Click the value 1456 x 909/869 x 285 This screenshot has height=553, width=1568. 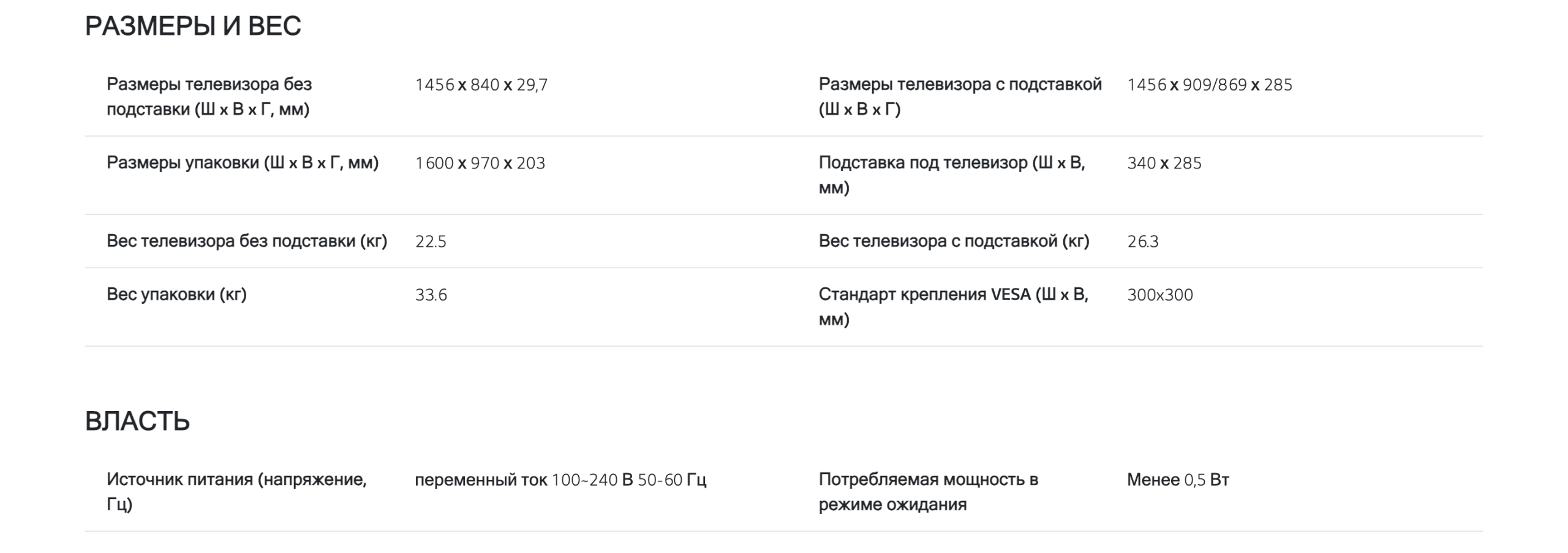pyautogui.click(x=1210, y=85)
